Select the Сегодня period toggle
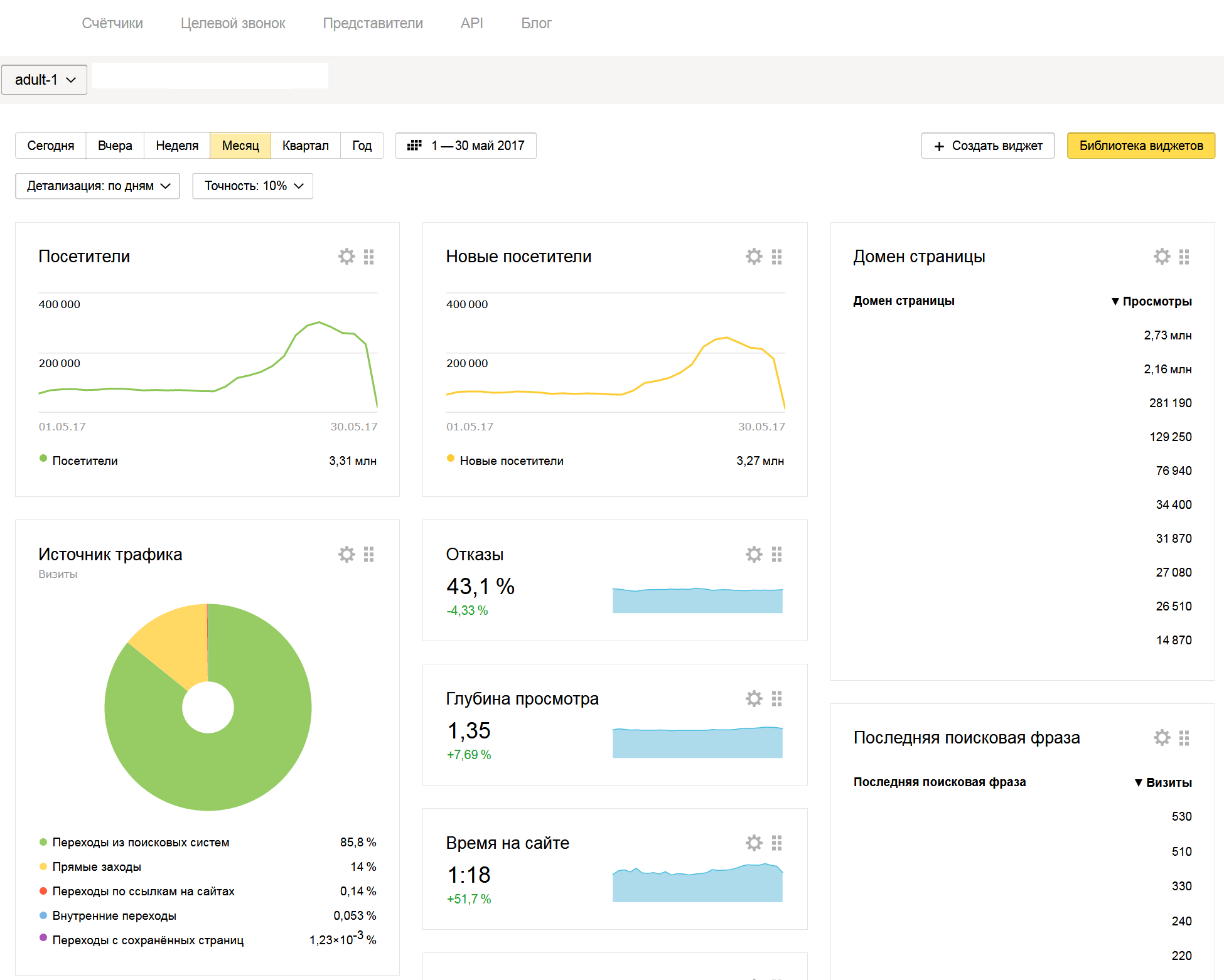Viewport: 1224px width, 980px height. pos(51,146)
